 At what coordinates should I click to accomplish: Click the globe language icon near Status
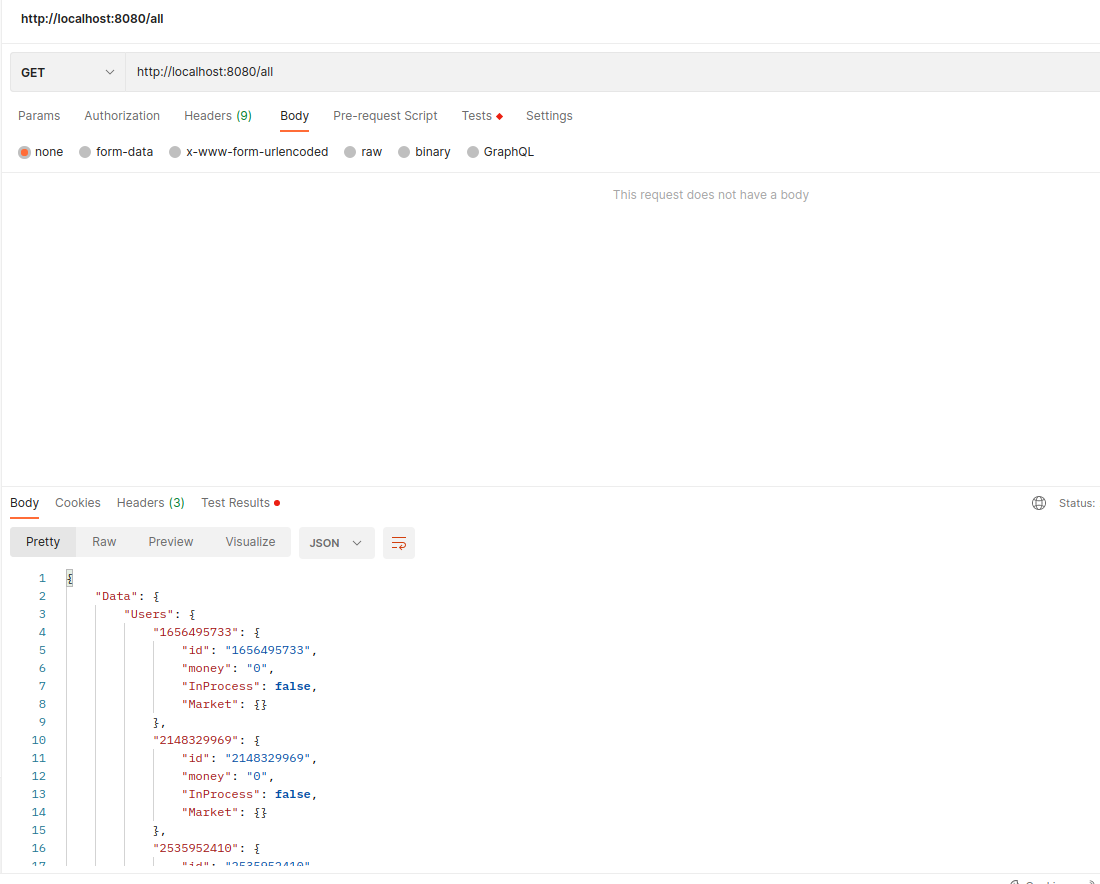coord(1038,503)
